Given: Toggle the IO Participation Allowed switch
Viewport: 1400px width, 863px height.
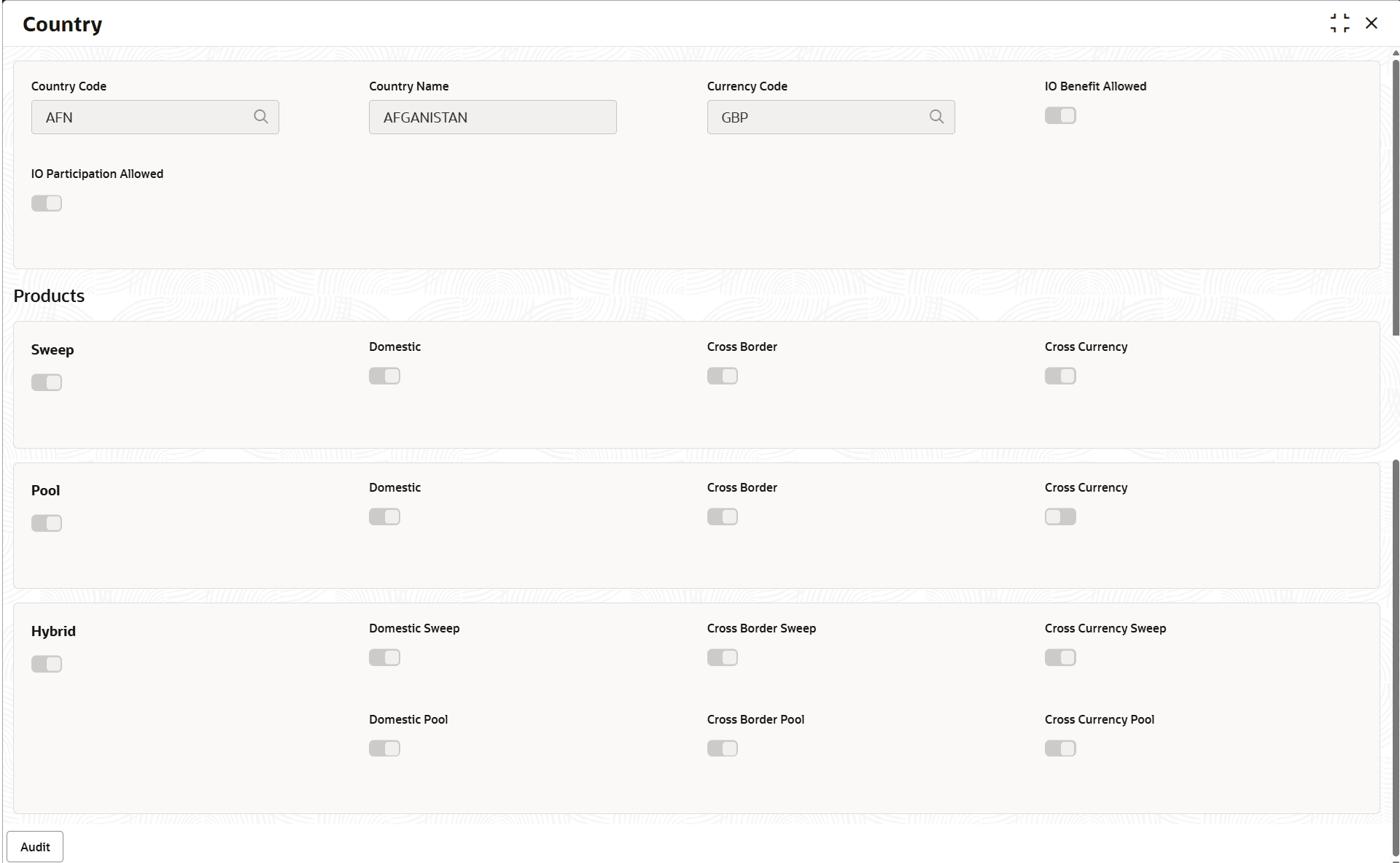Looking at the screenshot, I should point(47,204).
